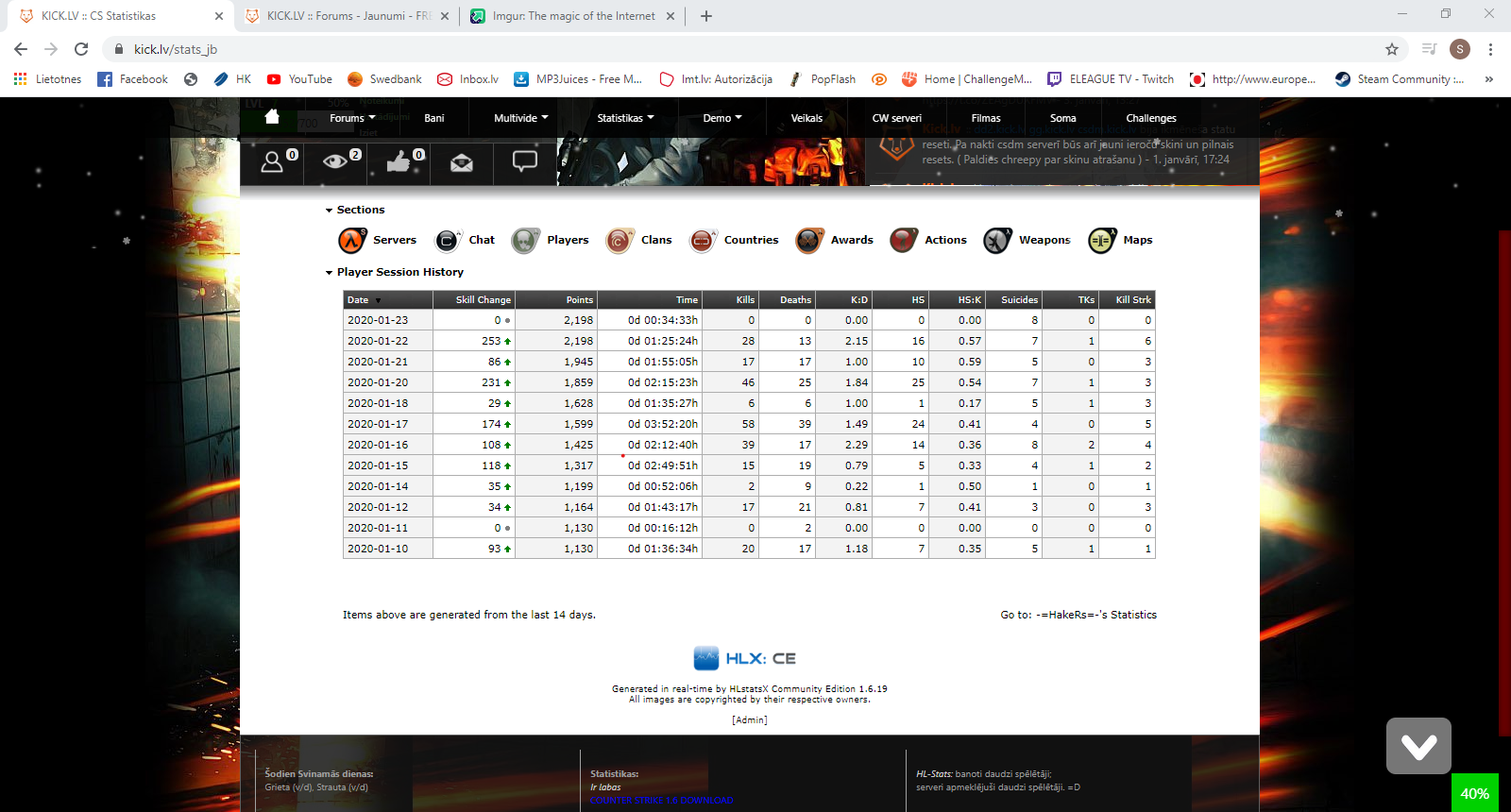Show more bookmarks via overflow chevron

(x=1489, y=79)
